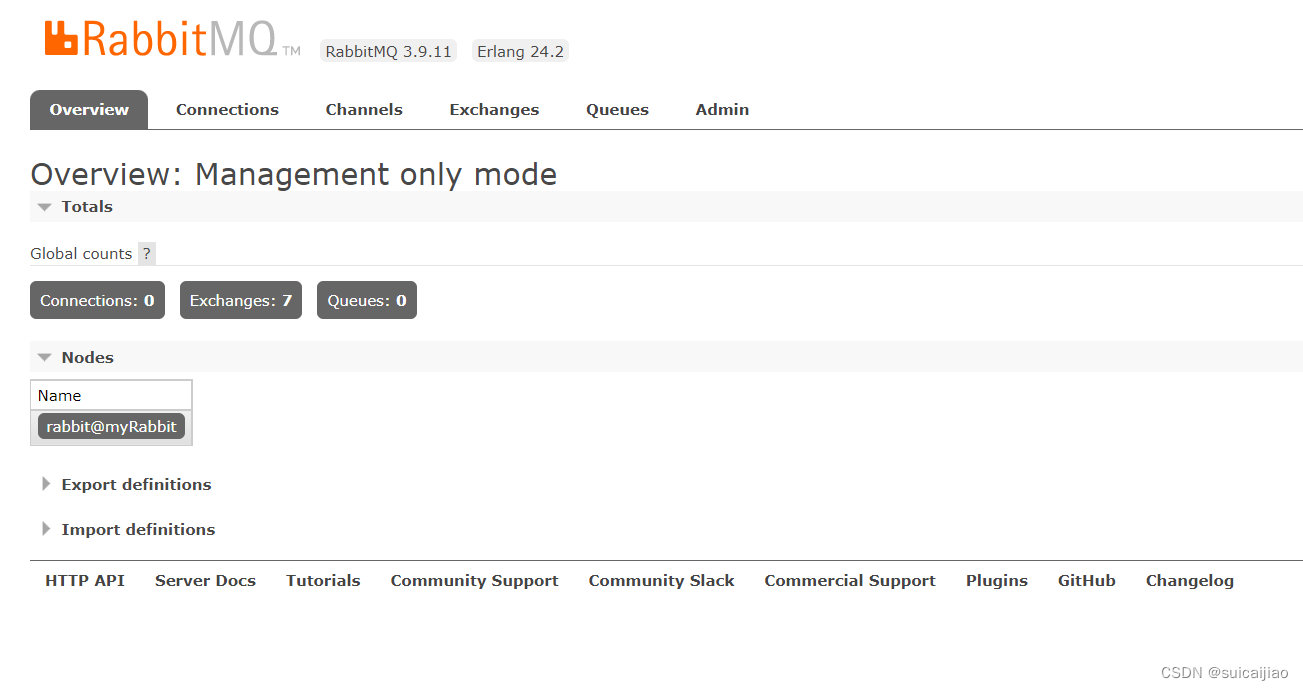Screen dimensions: 1303x690
Task: Switch to the Connections tab
Action: [x=227, y=109]
